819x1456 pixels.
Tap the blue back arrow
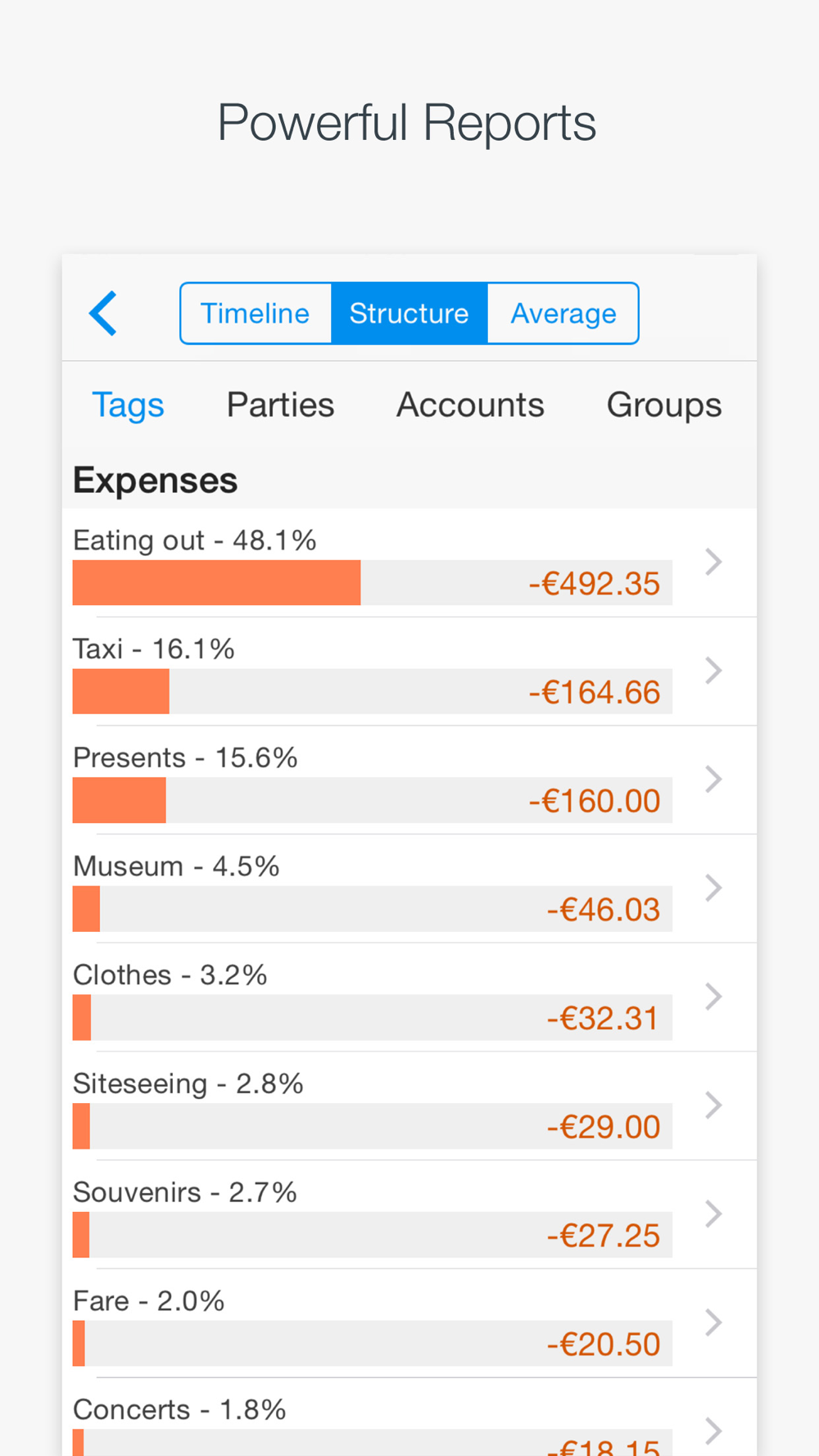pyautogui.click(x=104, y=314)
